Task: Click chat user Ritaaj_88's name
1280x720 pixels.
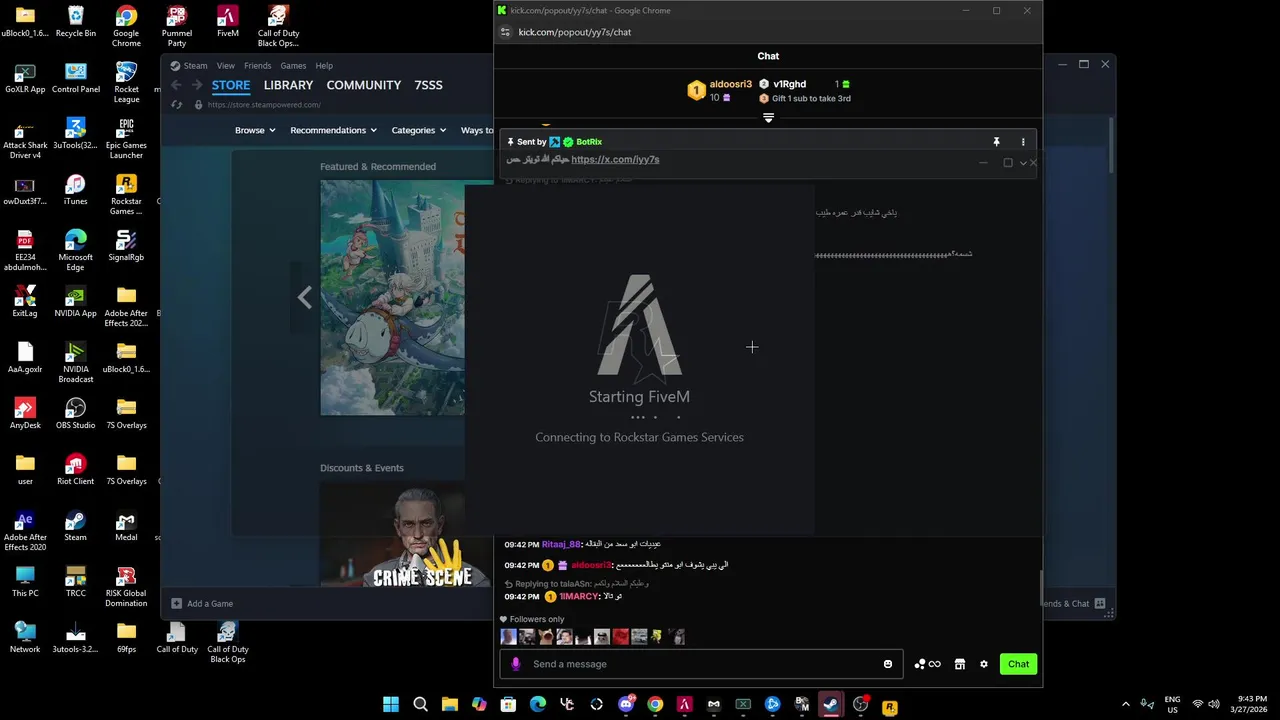Action: click(561, 544)
